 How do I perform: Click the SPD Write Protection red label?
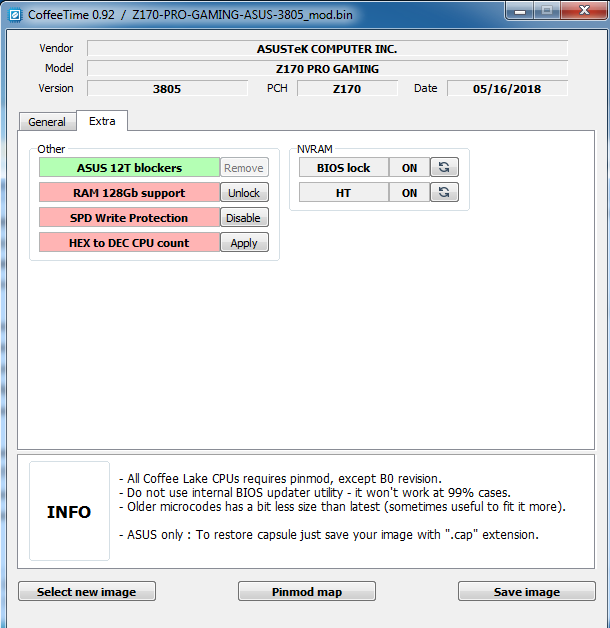coord(129,217)
